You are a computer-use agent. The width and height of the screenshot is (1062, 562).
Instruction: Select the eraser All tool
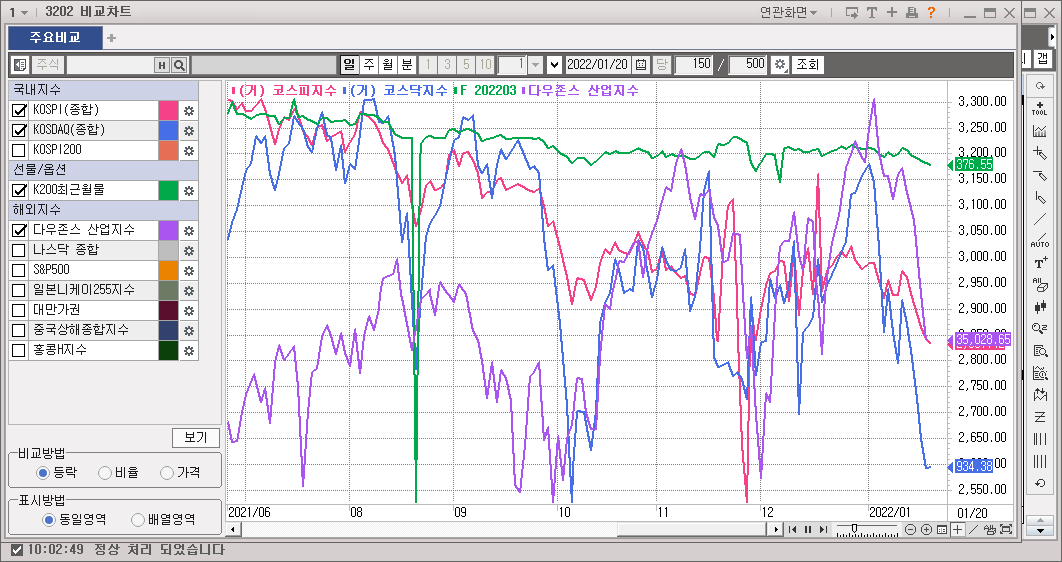coord(1040,285)
